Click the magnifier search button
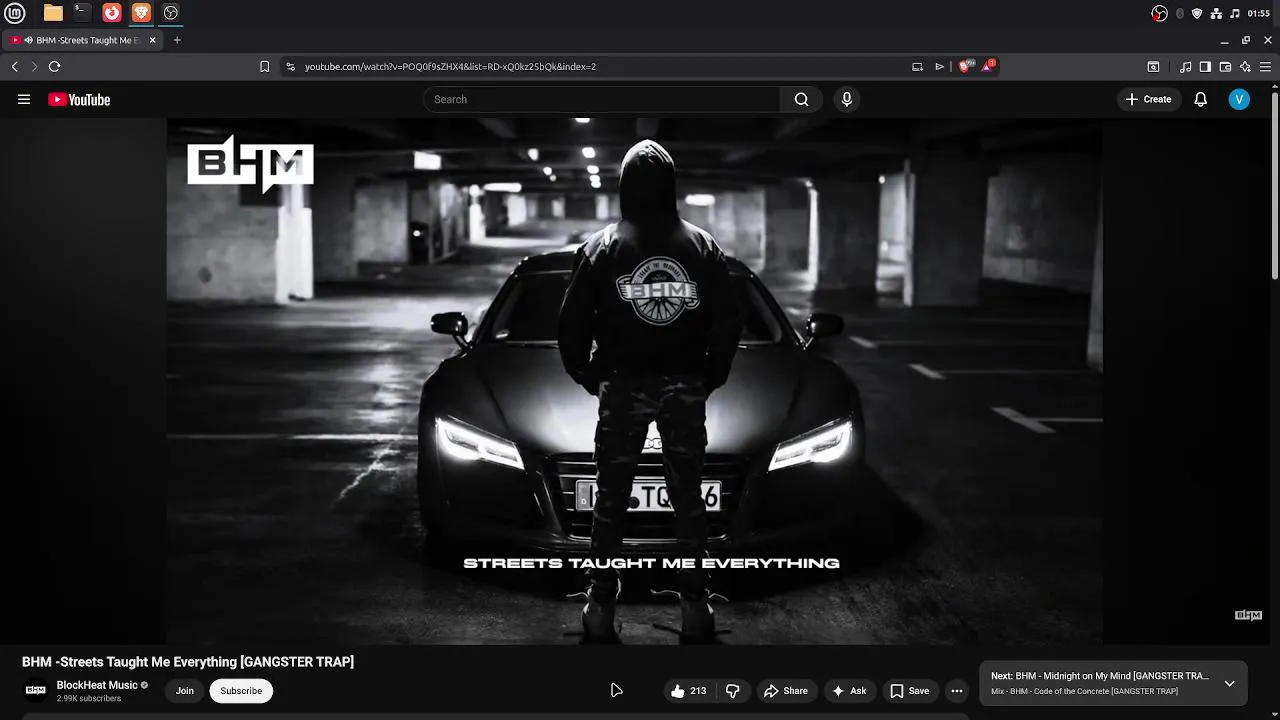The width and height of the screenshot is (1280, 720). click(801, 99)
